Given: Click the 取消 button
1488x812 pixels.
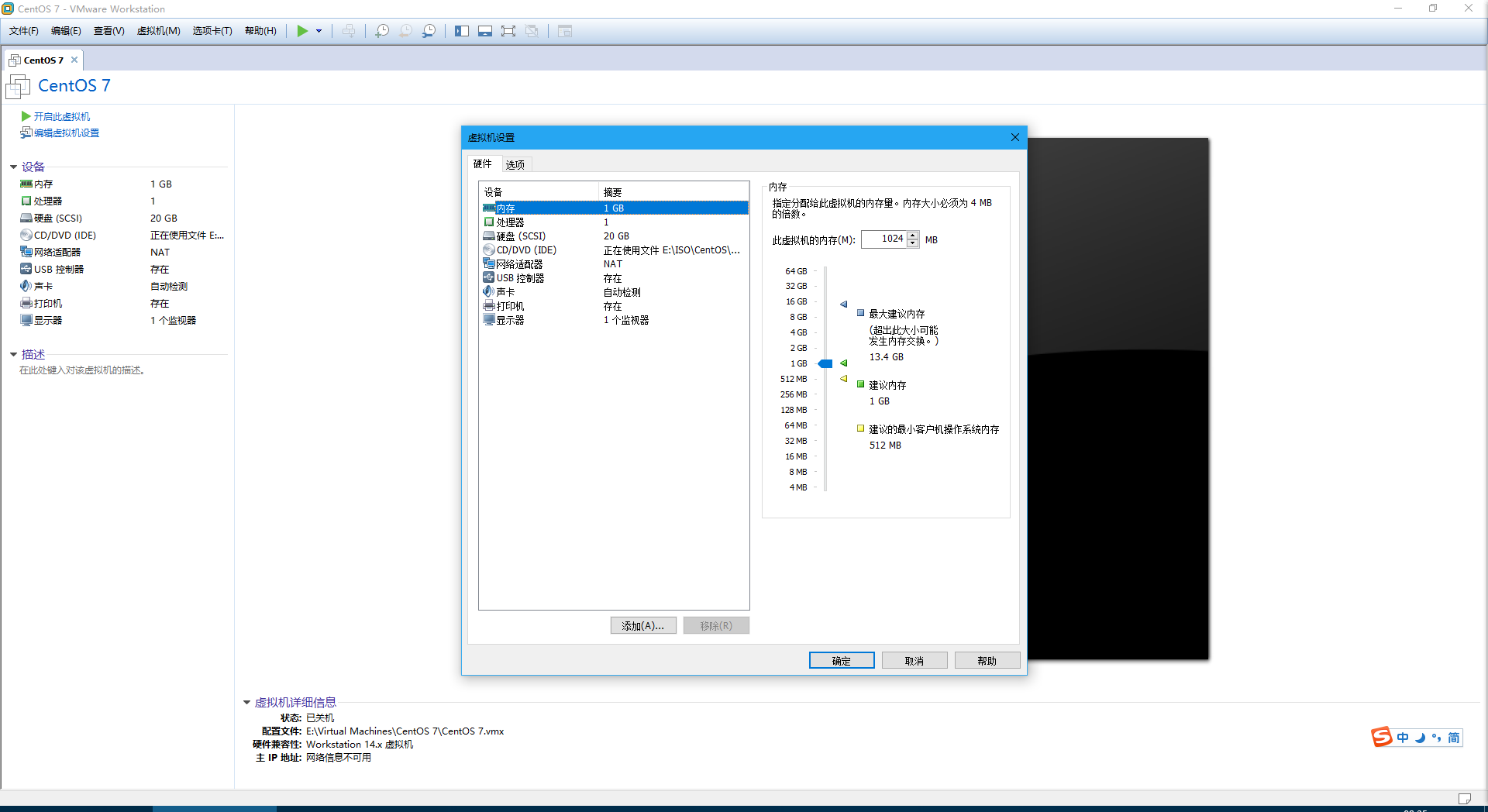Looking at the screenshot, I should coord(914,660).
